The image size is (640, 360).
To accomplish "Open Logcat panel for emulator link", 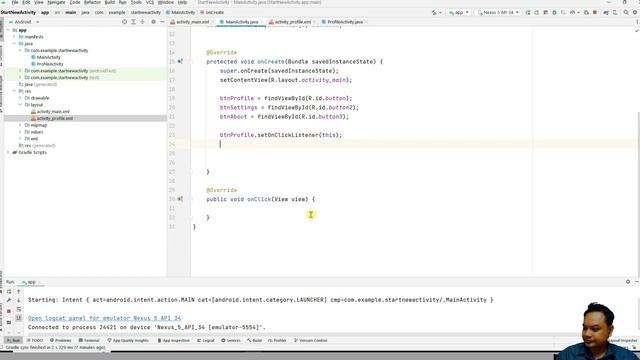I will 104,318.
